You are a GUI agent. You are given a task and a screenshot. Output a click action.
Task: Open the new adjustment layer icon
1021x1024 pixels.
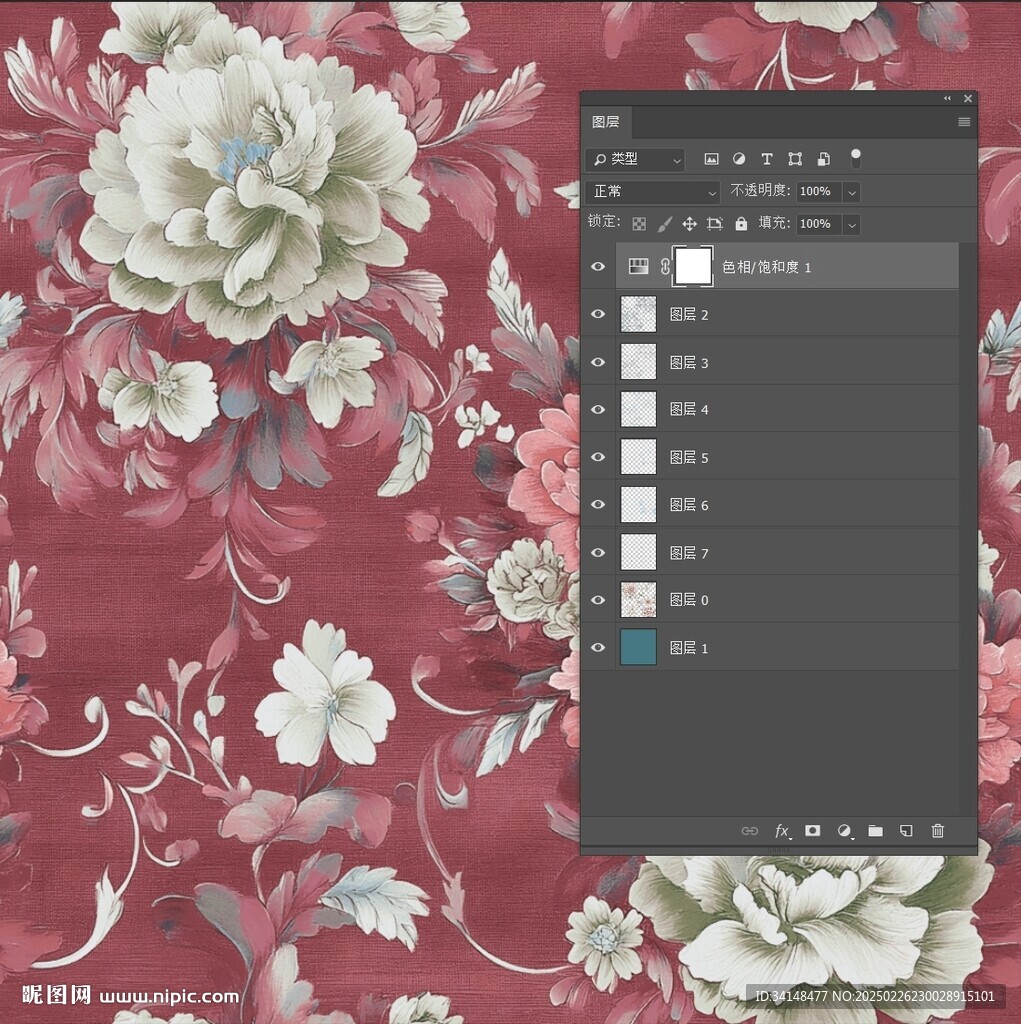844,831
